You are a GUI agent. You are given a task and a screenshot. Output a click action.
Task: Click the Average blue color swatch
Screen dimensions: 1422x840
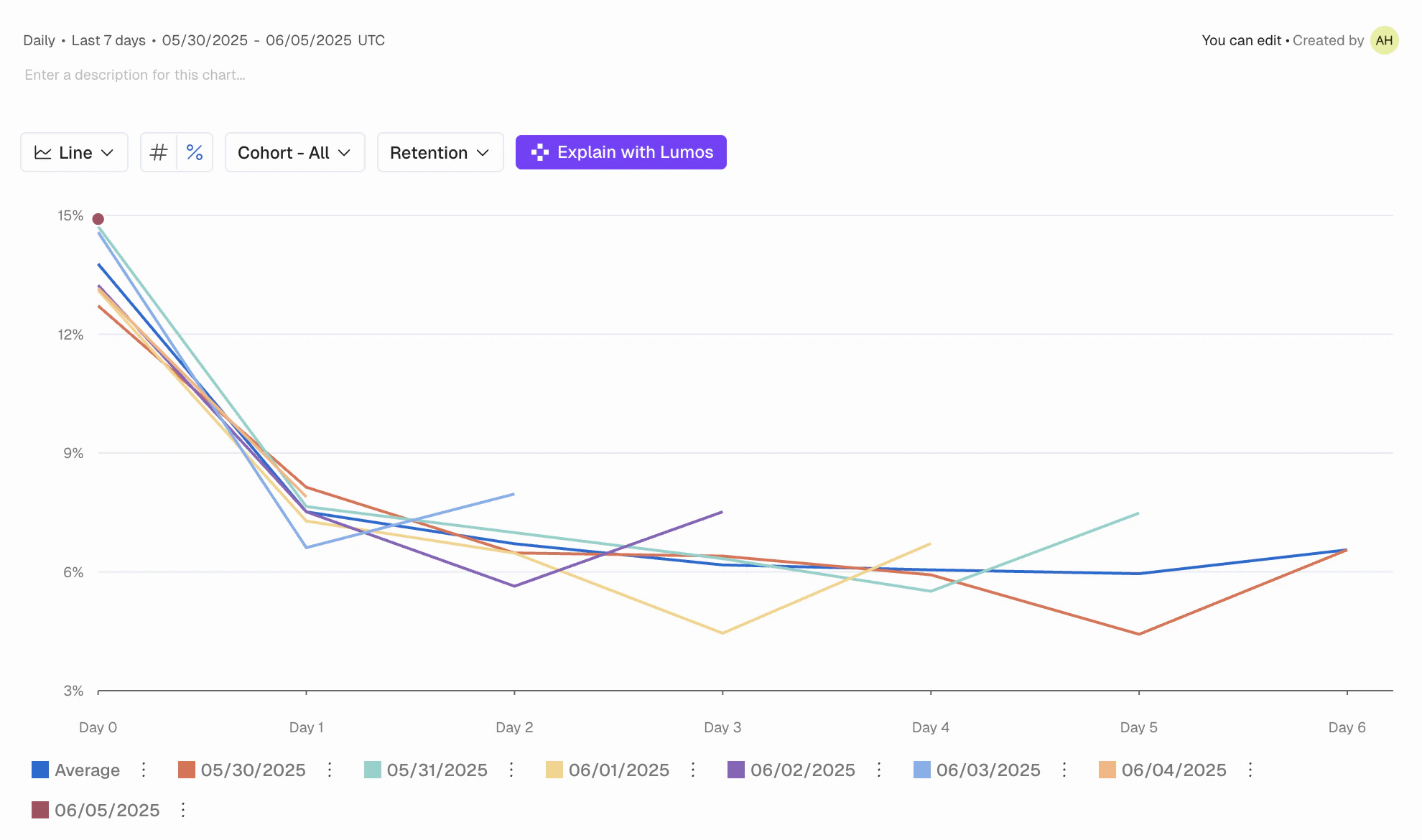click(x=40, y=770)
